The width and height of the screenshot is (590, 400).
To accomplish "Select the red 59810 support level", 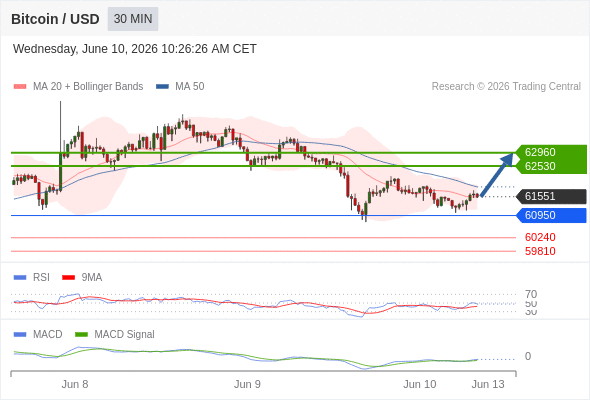I will (540, 251).
